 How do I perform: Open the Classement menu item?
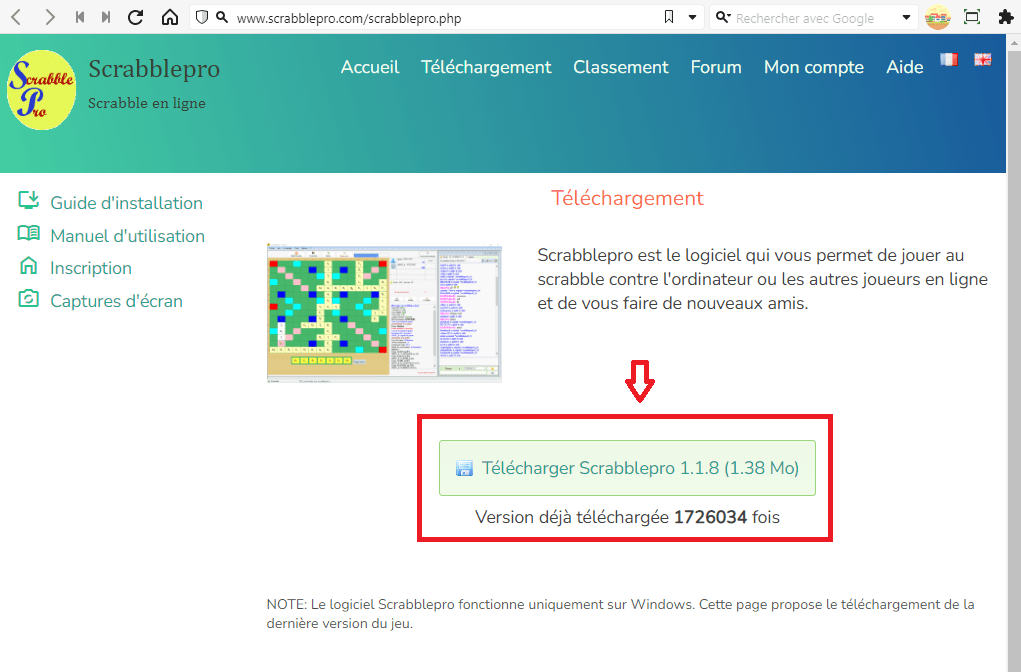pos(621,67)
